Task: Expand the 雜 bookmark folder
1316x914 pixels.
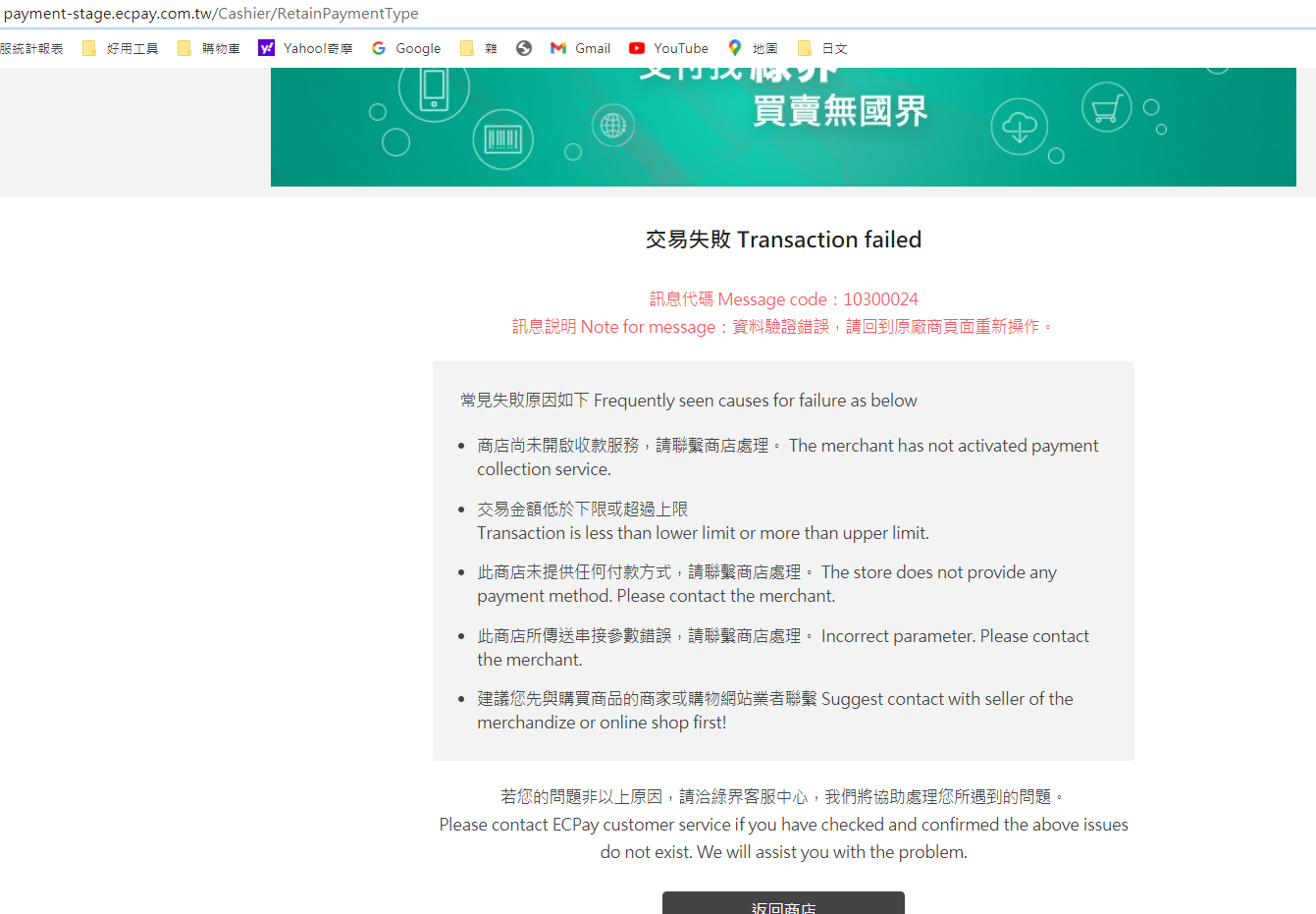Action: 479,48
